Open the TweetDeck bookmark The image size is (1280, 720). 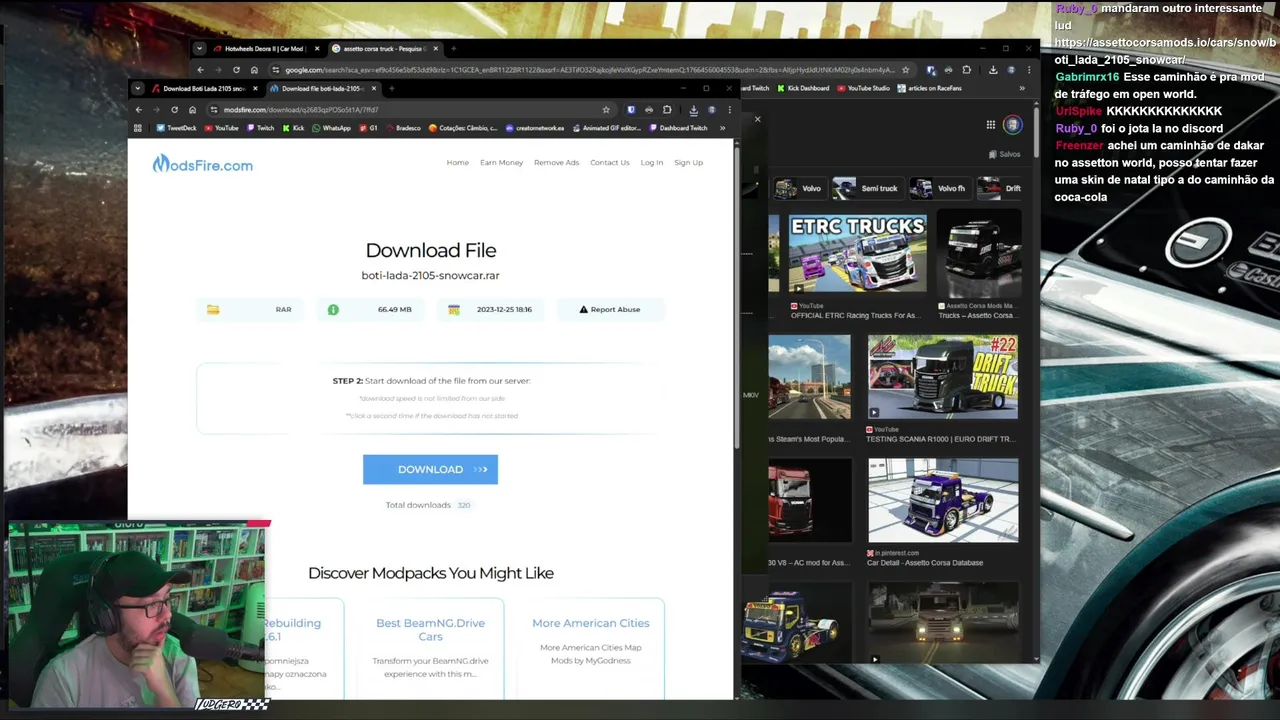point(176,128)
